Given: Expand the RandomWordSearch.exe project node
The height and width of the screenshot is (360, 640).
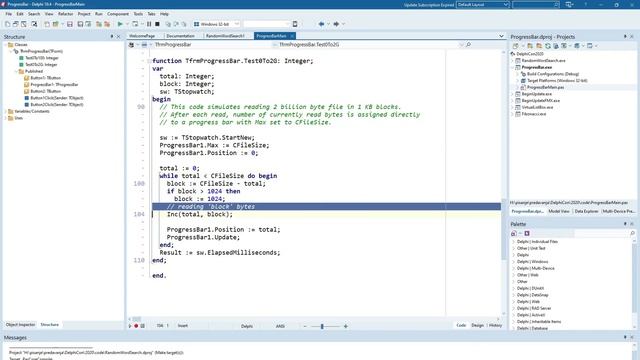Looking at the screenshot, I should [513, 60].
